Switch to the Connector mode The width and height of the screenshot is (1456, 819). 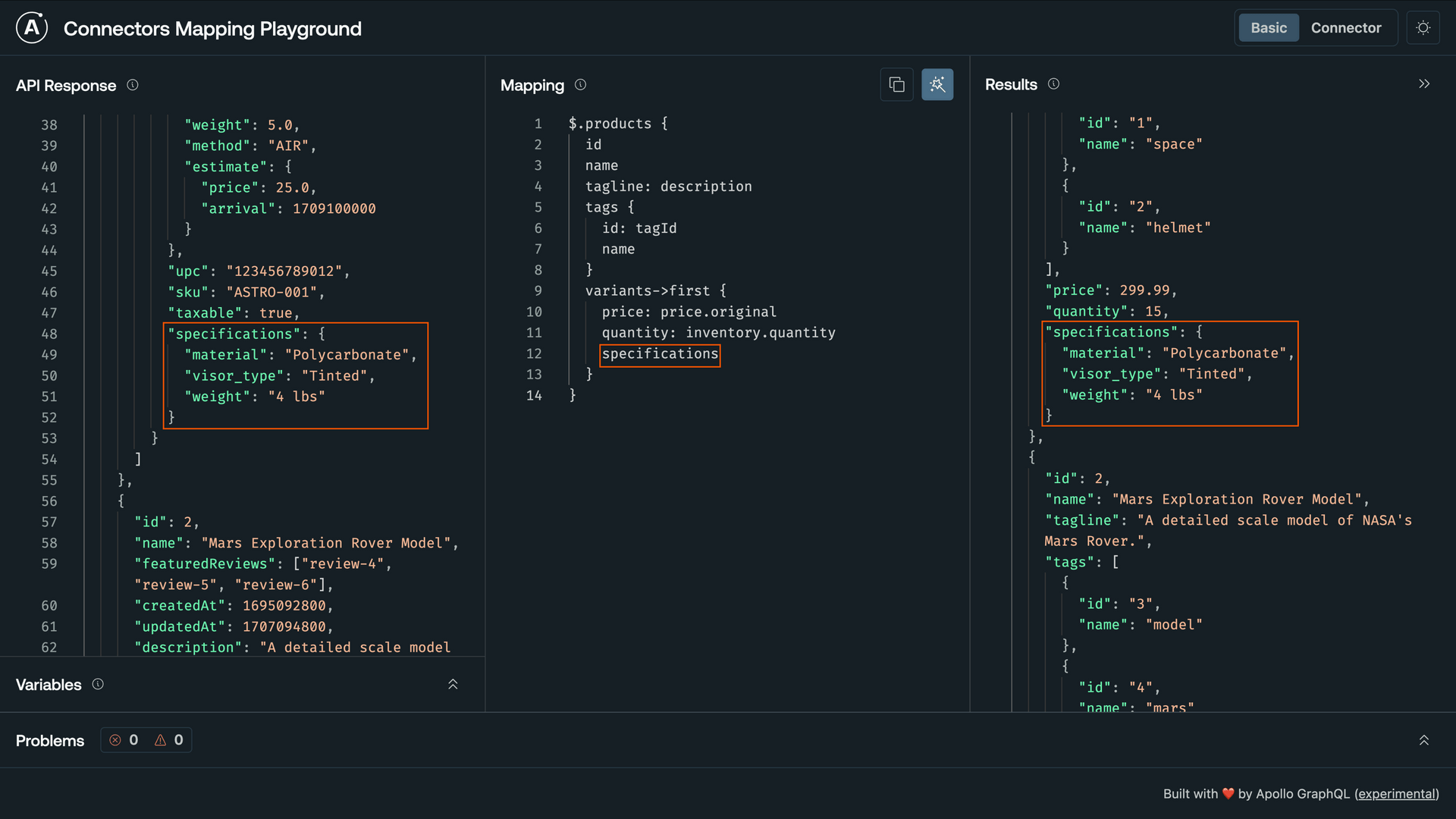click(1346, 27)
